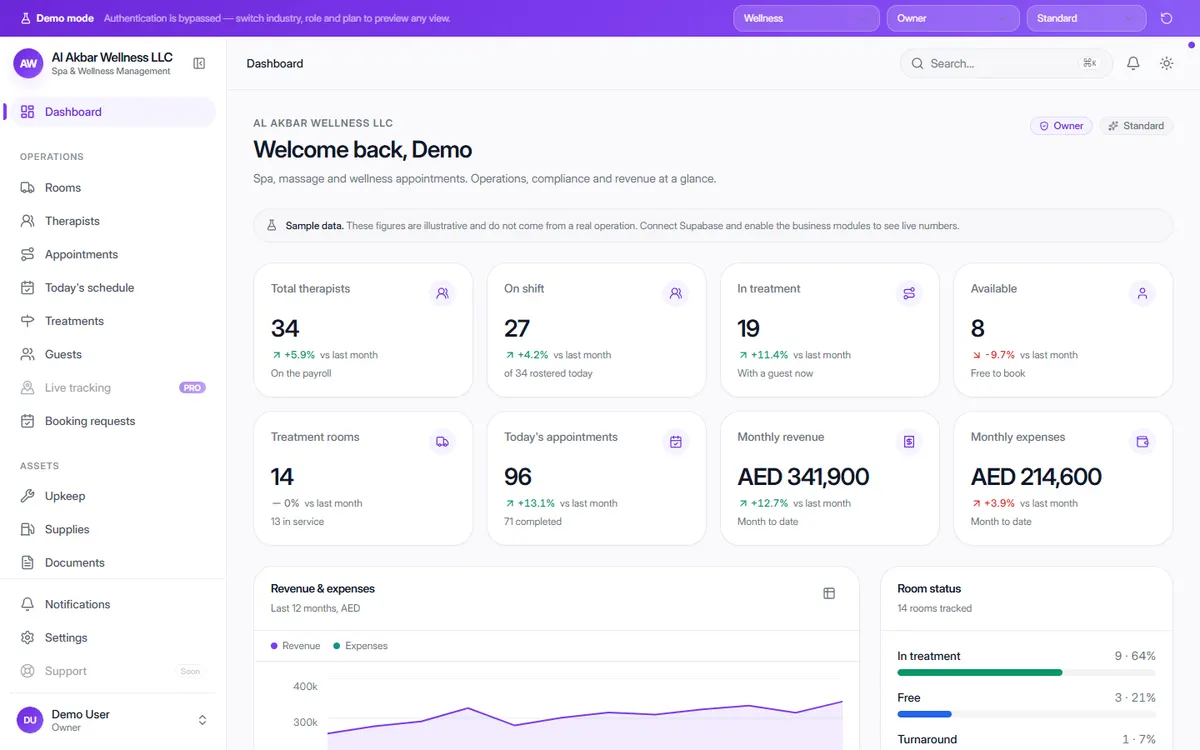This screenshot has width=1200, height=750.
Task: Click the Owner role badge
Action: click(x=1061, y=126)
